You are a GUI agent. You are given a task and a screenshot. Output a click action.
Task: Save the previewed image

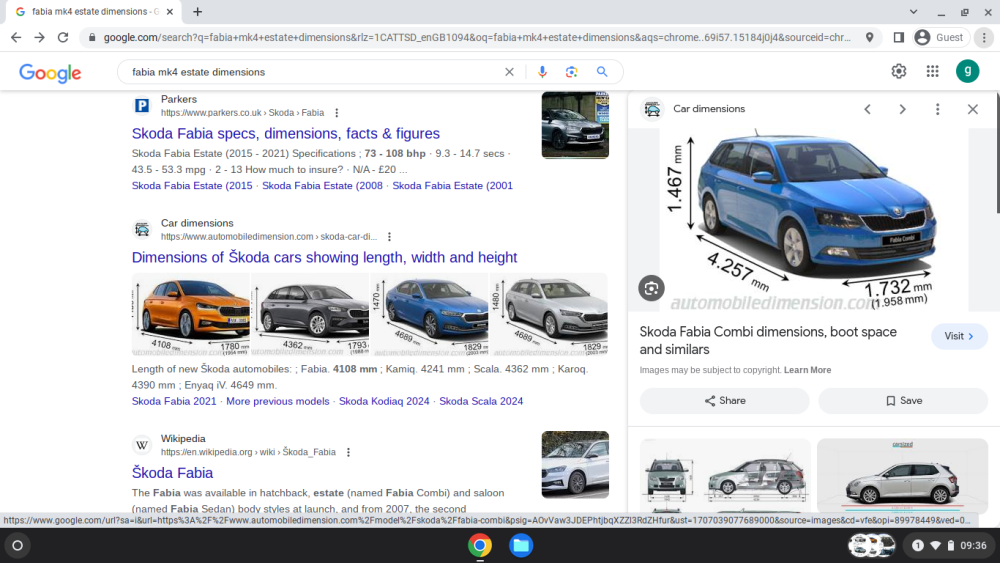click(903, 400)
